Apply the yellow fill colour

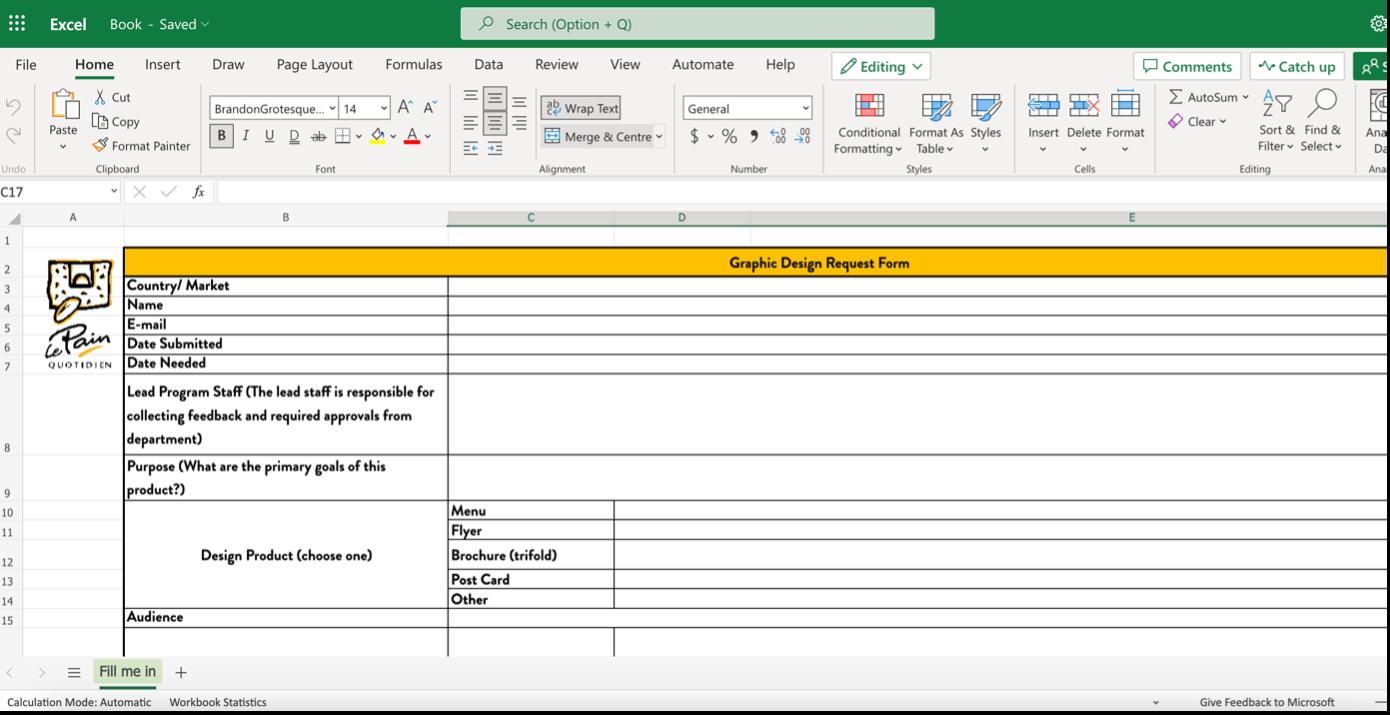[x=378, y=136]
